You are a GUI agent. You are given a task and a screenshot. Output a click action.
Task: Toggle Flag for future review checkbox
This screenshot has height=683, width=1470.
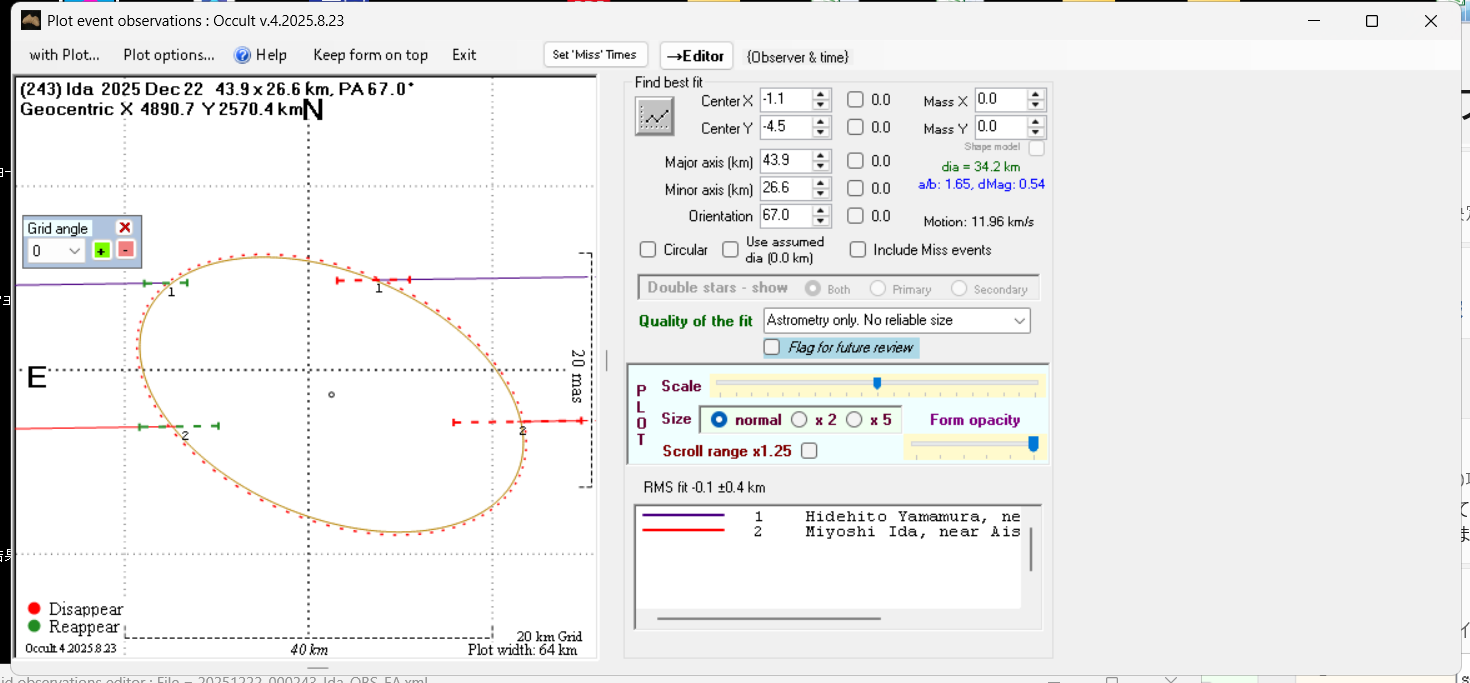click(x=772, y=347)
